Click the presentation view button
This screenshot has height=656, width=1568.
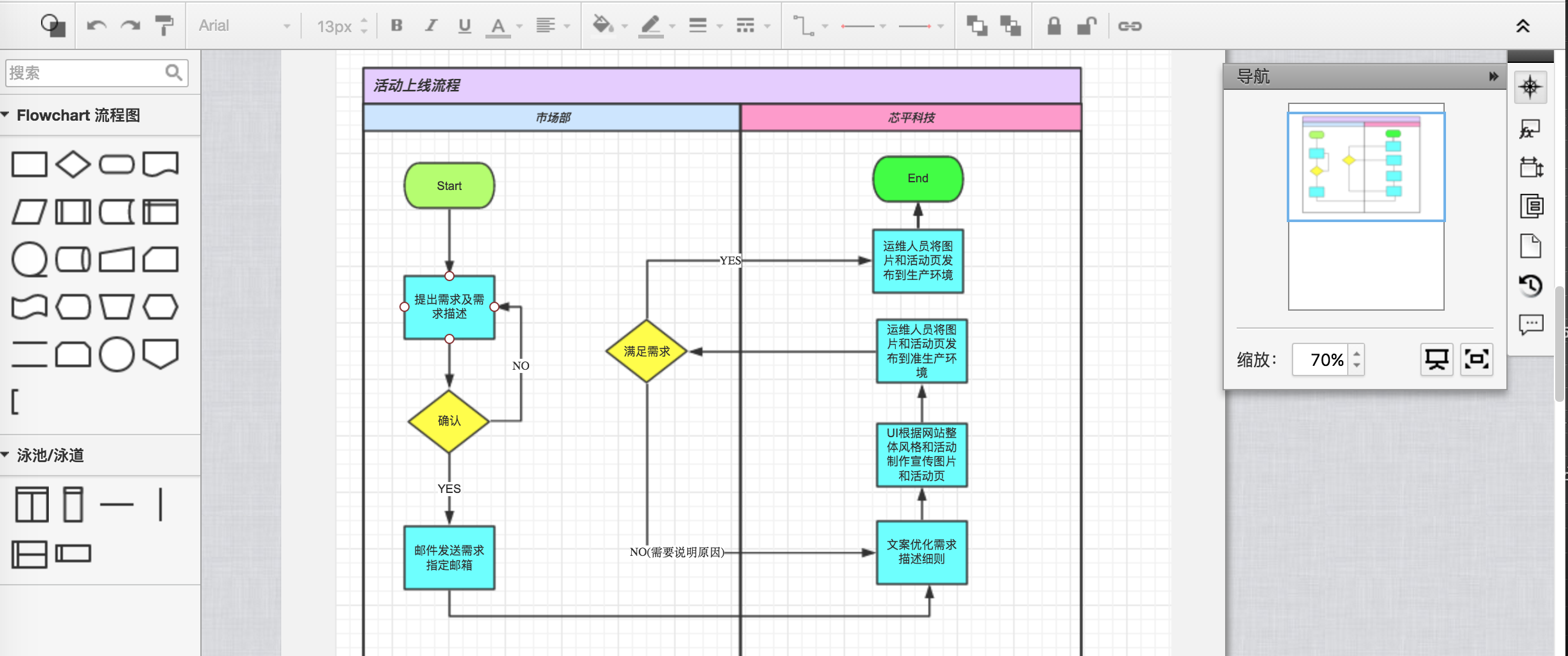(x=1436, y=359)
